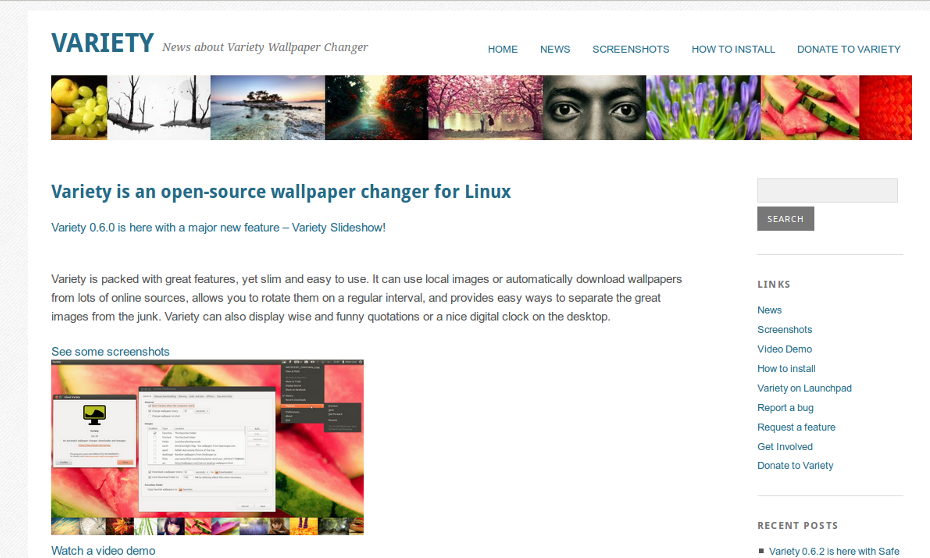
Task: Select the Request a feature link
Action: [796, 428]
